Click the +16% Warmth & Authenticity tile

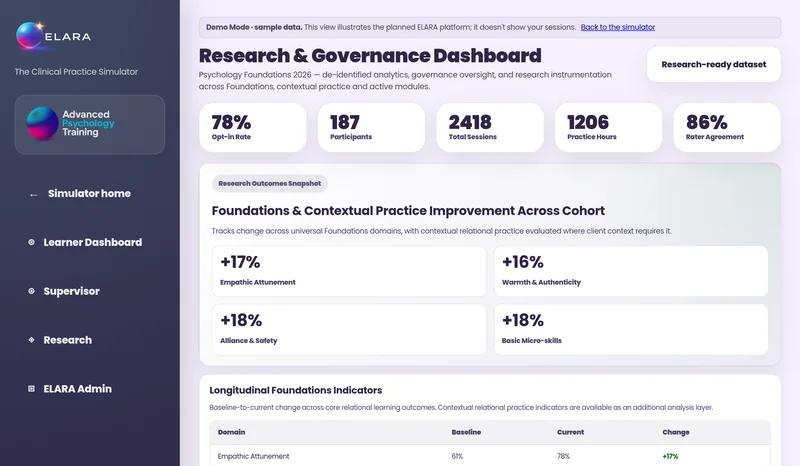click(x=631, y=271)
